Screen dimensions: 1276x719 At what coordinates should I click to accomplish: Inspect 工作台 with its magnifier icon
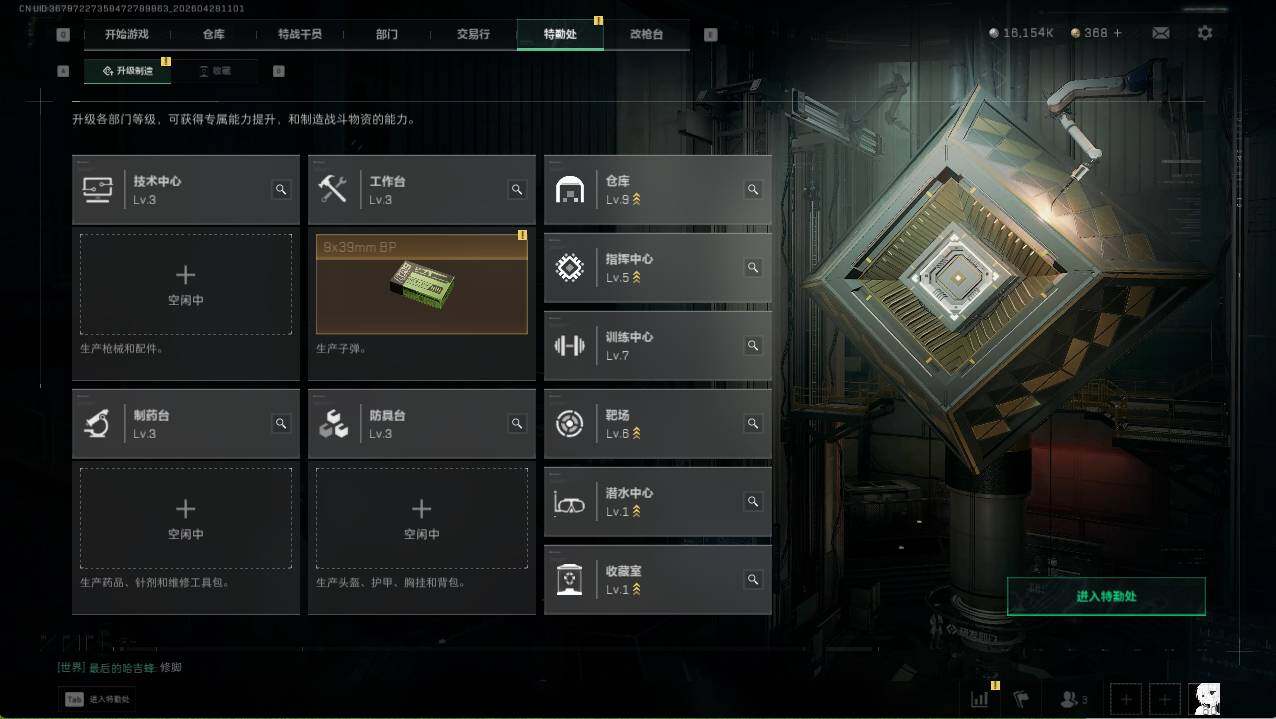click(517, 189)
